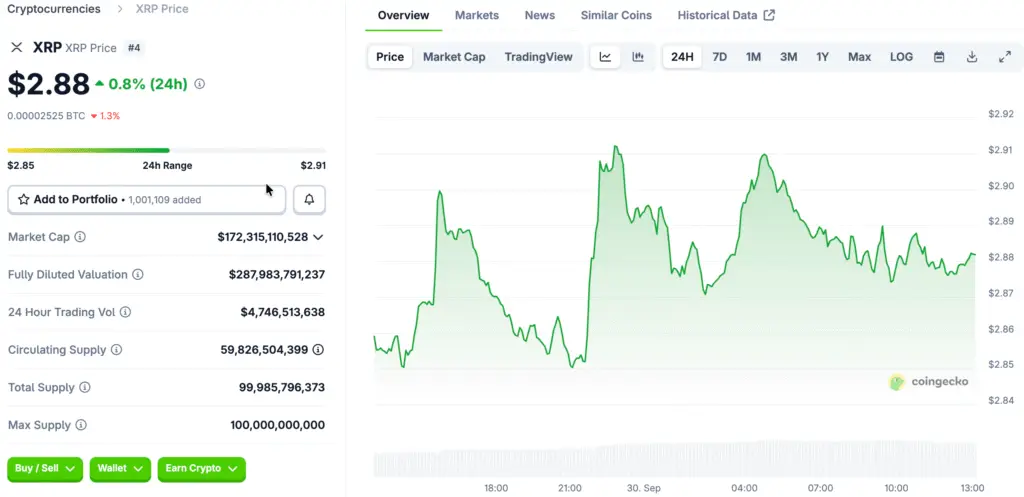
Task: Click the price alert bell icon
Action: point(310,199)
